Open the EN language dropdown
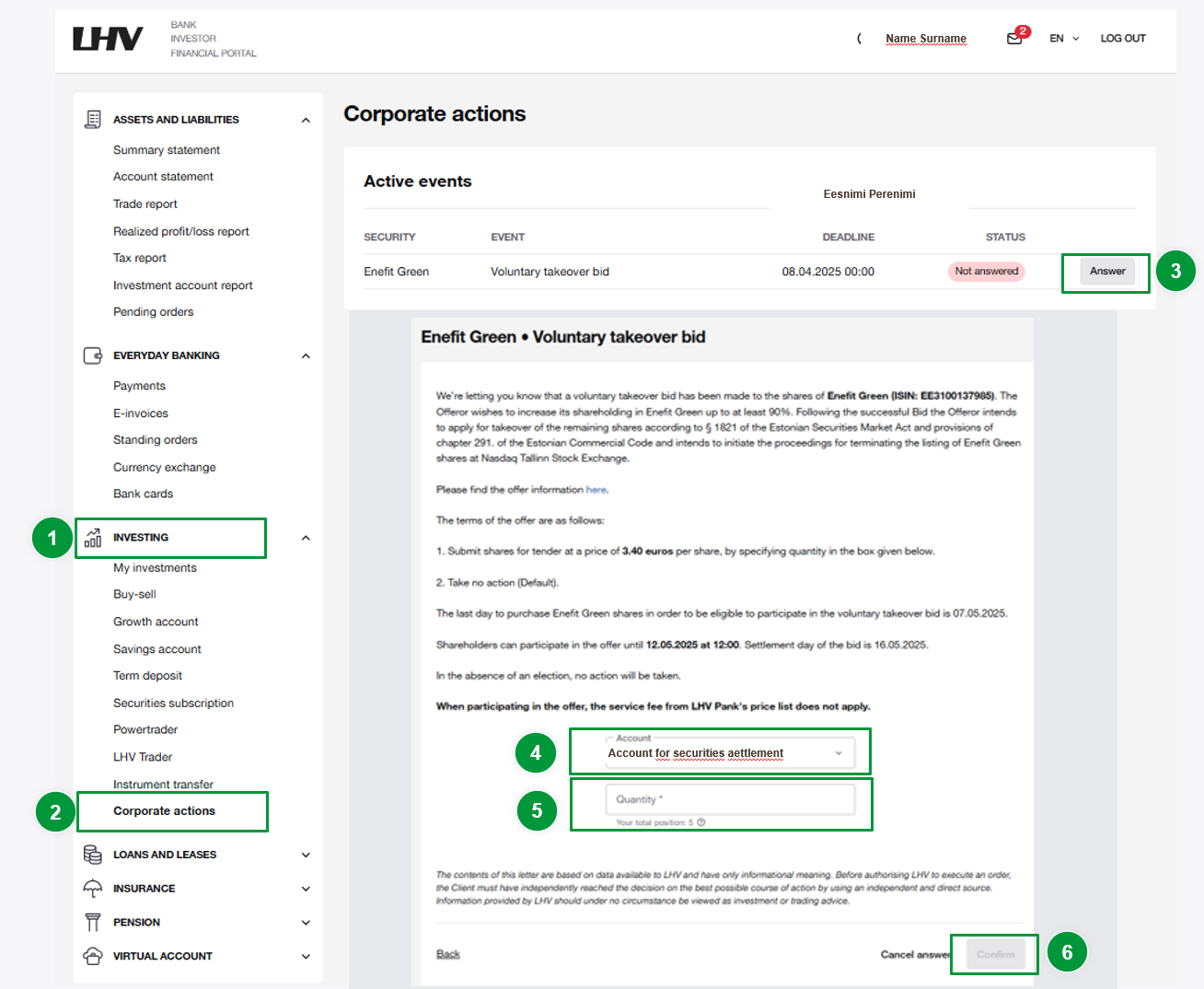The image size is (1204, 989). click(x=1064, y=39)
